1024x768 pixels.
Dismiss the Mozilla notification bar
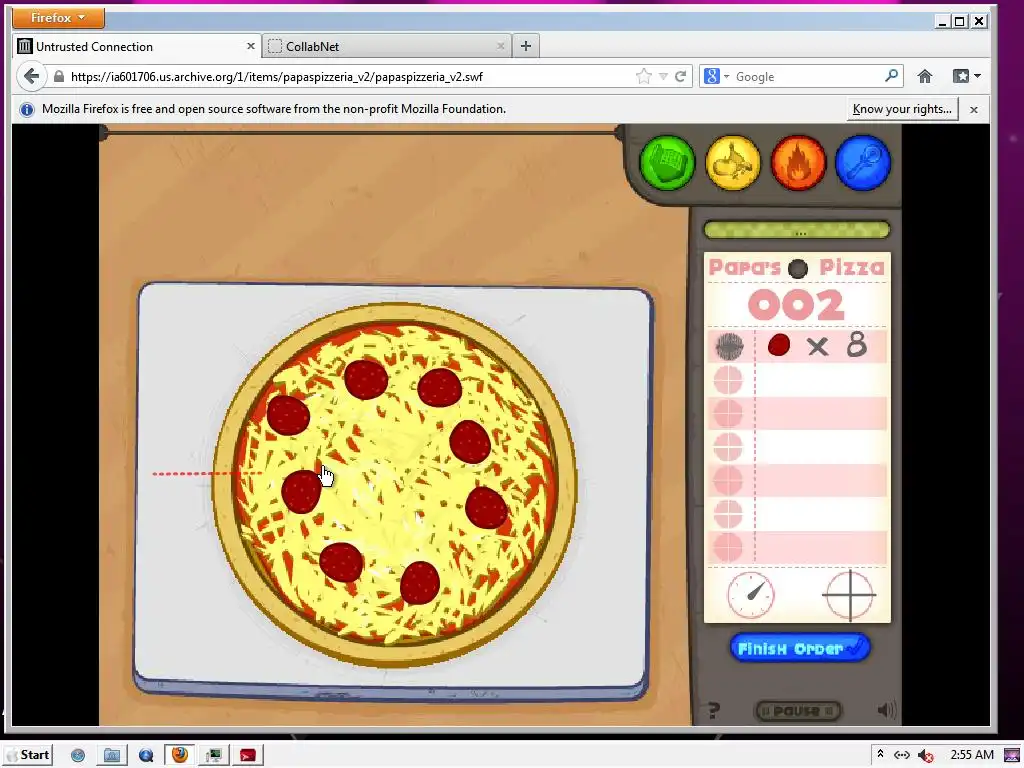974,110
